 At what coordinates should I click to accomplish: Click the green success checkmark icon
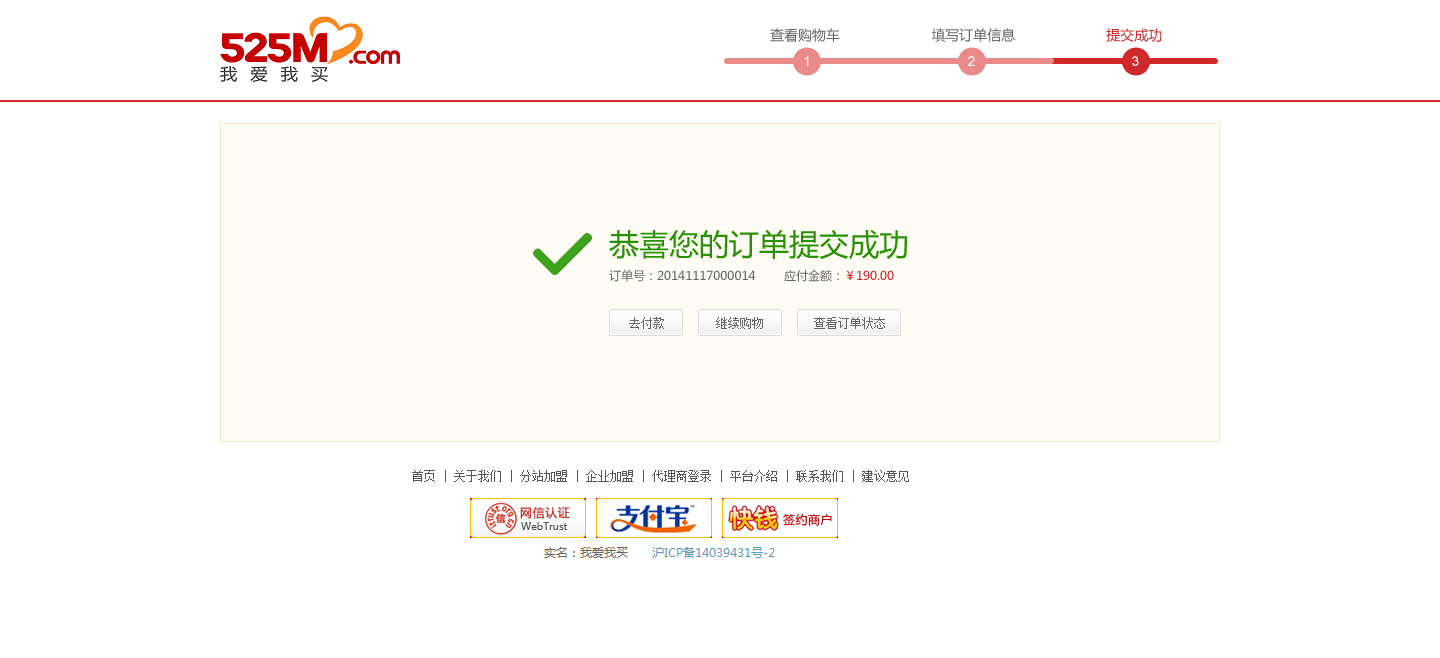[562, 254]
